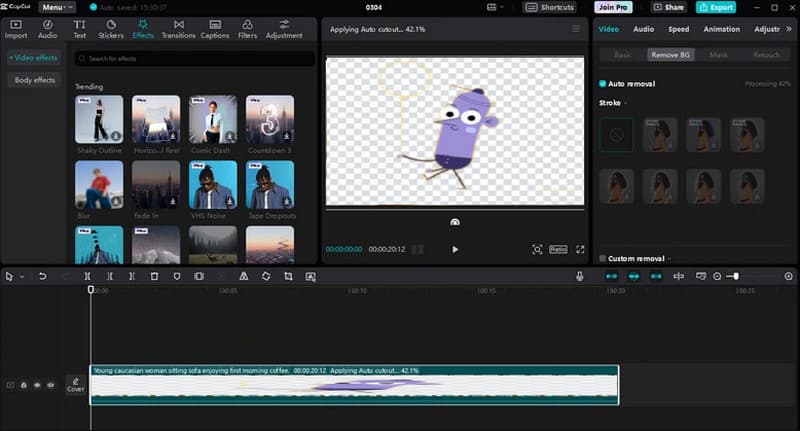Expand more inspector tabs chevron
Image resolution: width=800 pixels, height=431 pixels.
(789, 29)
